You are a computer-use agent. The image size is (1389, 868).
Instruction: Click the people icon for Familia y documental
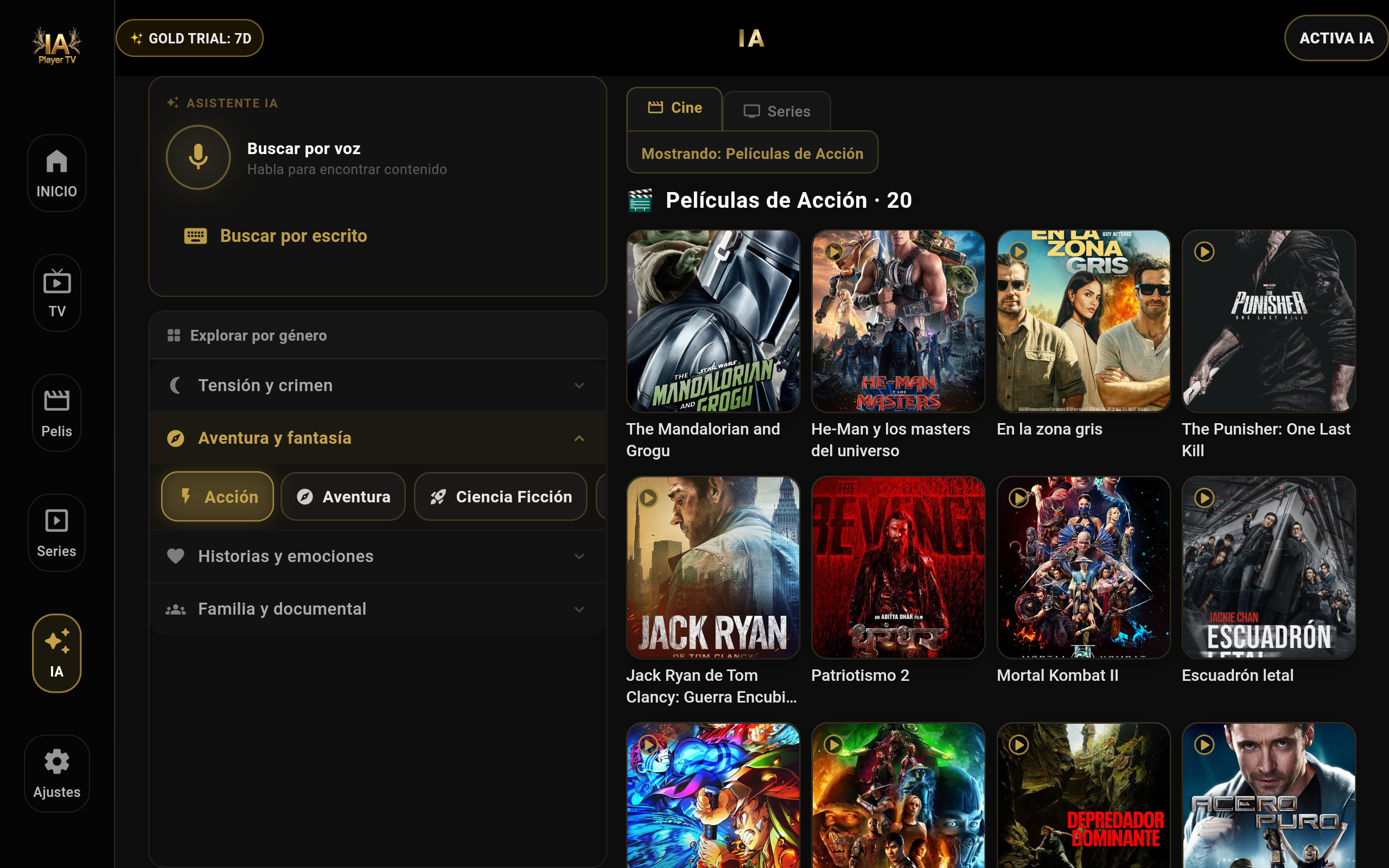[176, 609]
